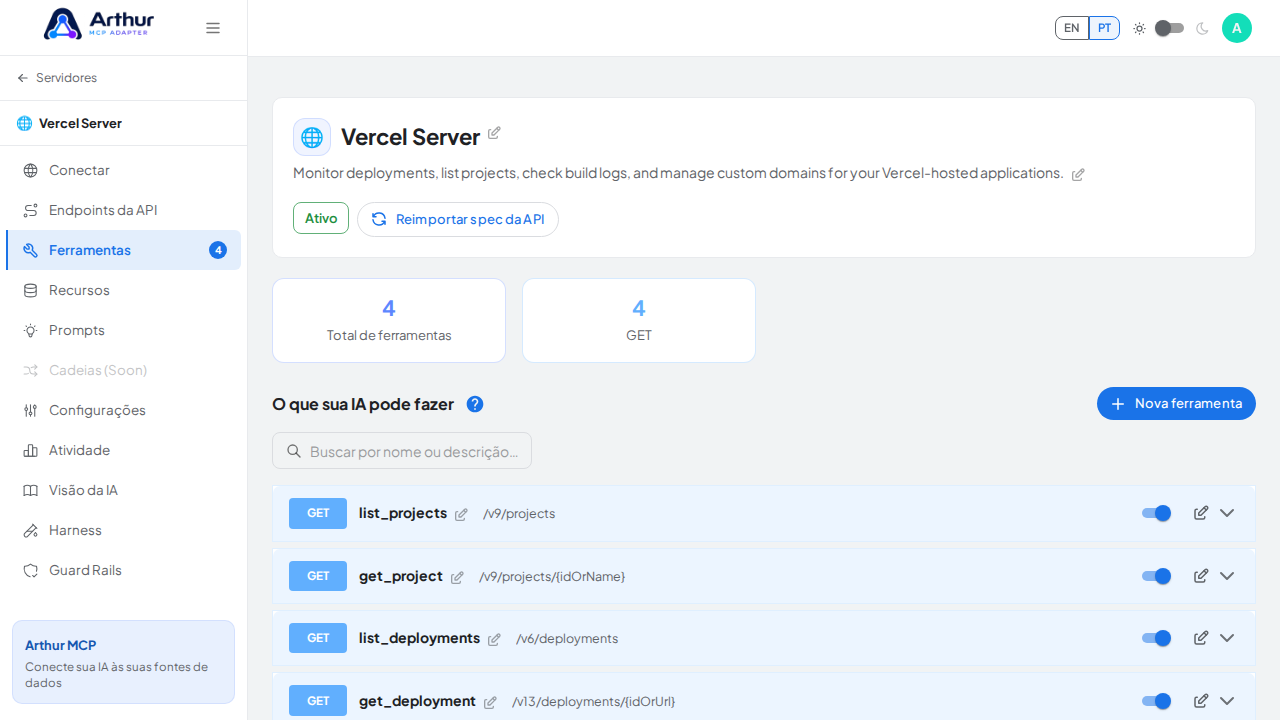Select Ferramentas in sidebar
This screenshot has height=720, width=1280.
click(123, 250)
